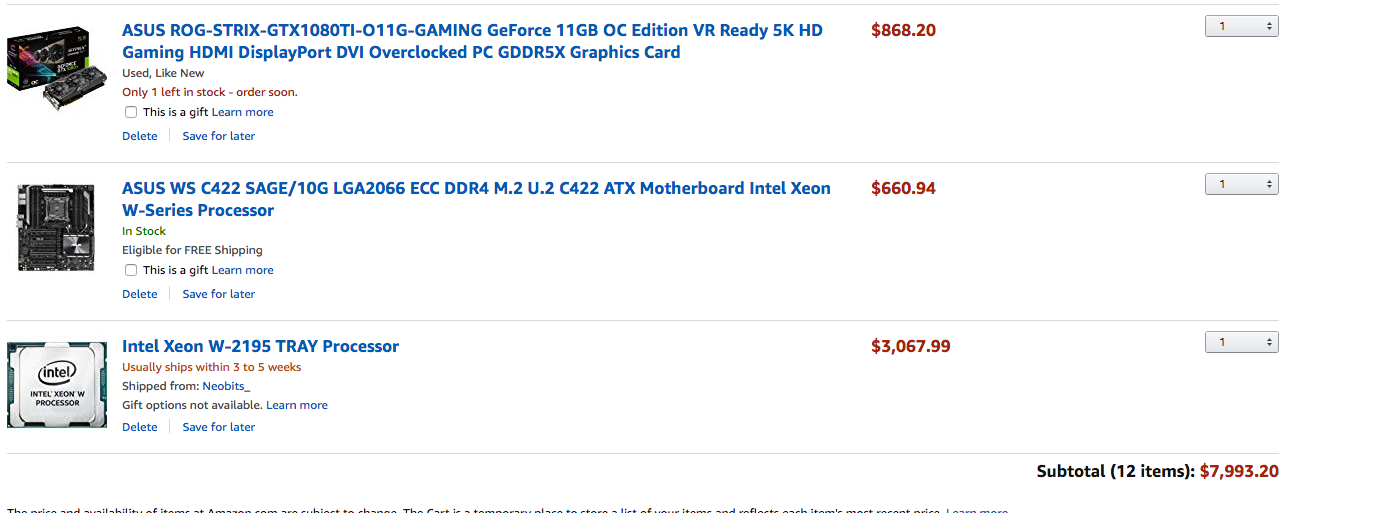Screen dimensions: 1381x513
Task: Check 'This is a gift' for the motherboard
Action: [131, 270]
